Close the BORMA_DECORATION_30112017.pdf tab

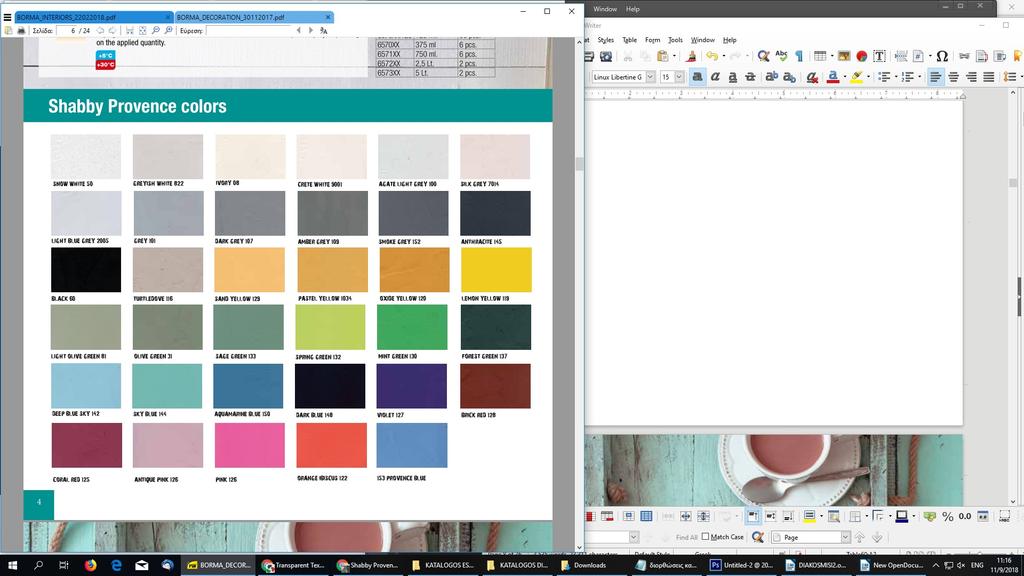(x=328, y=17)
